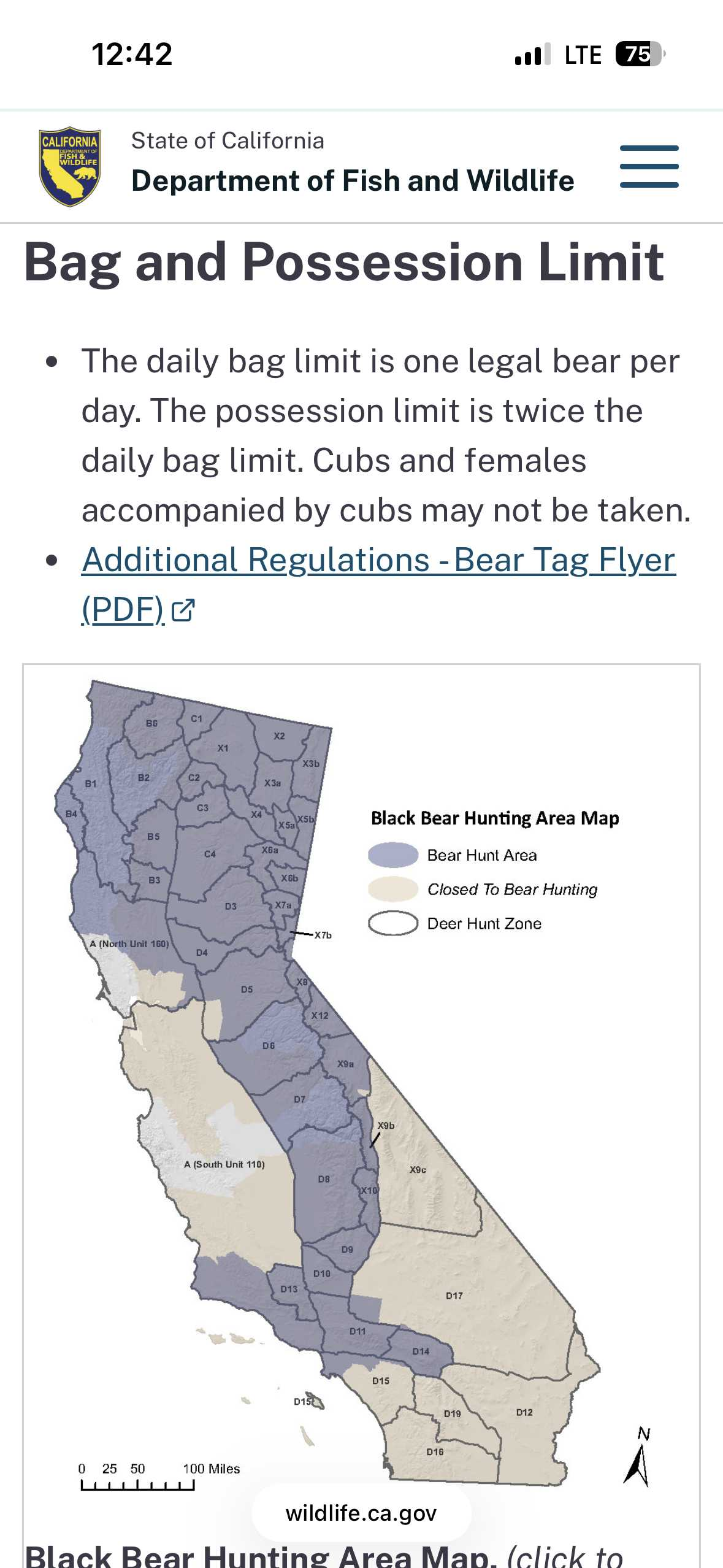Tap the battery indicator in status bar
The image size is (723, 1568).
click(639, 54)
